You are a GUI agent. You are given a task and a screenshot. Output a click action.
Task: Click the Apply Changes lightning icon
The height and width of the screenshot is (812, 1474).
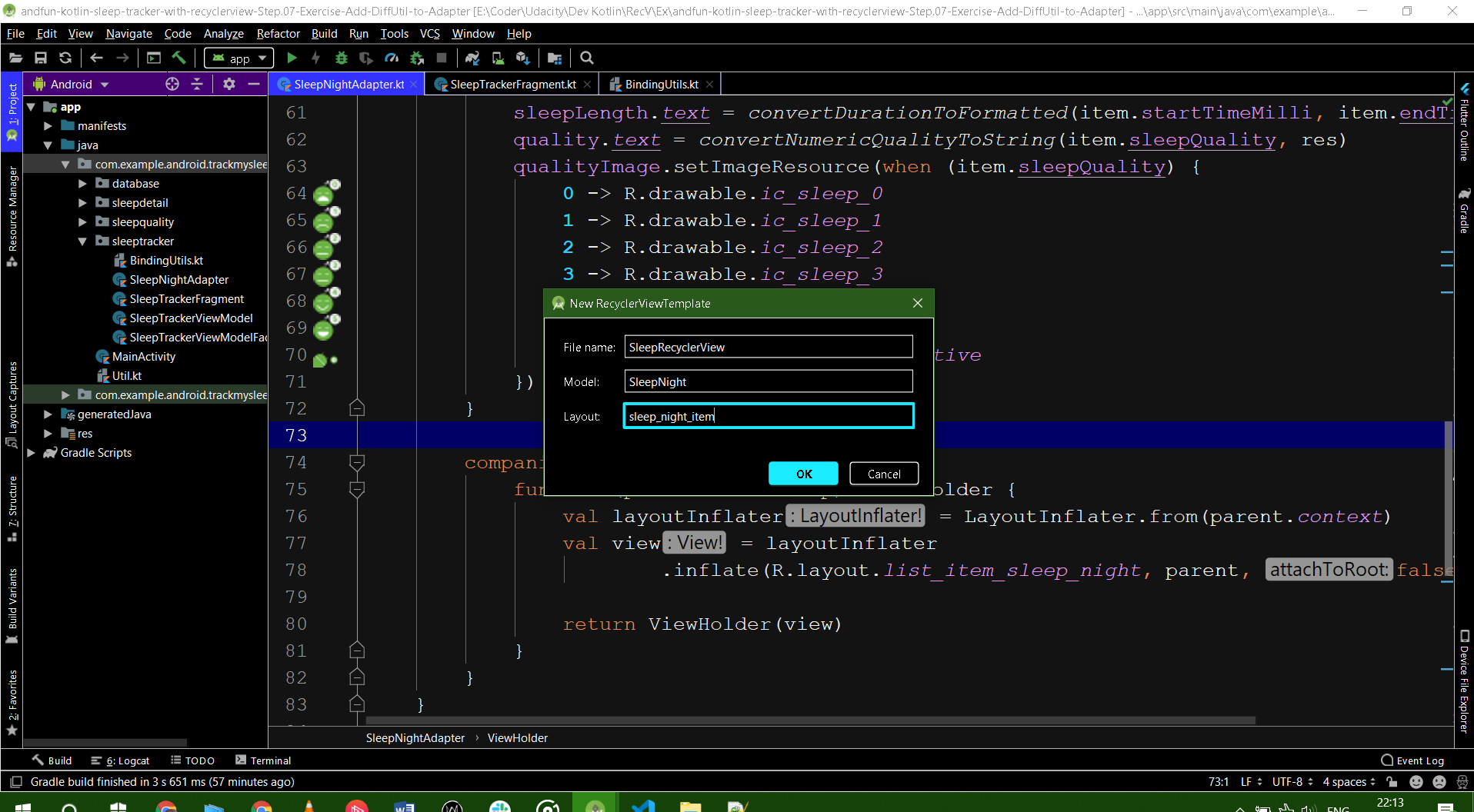pyautogui.click(x=315, y=58)
